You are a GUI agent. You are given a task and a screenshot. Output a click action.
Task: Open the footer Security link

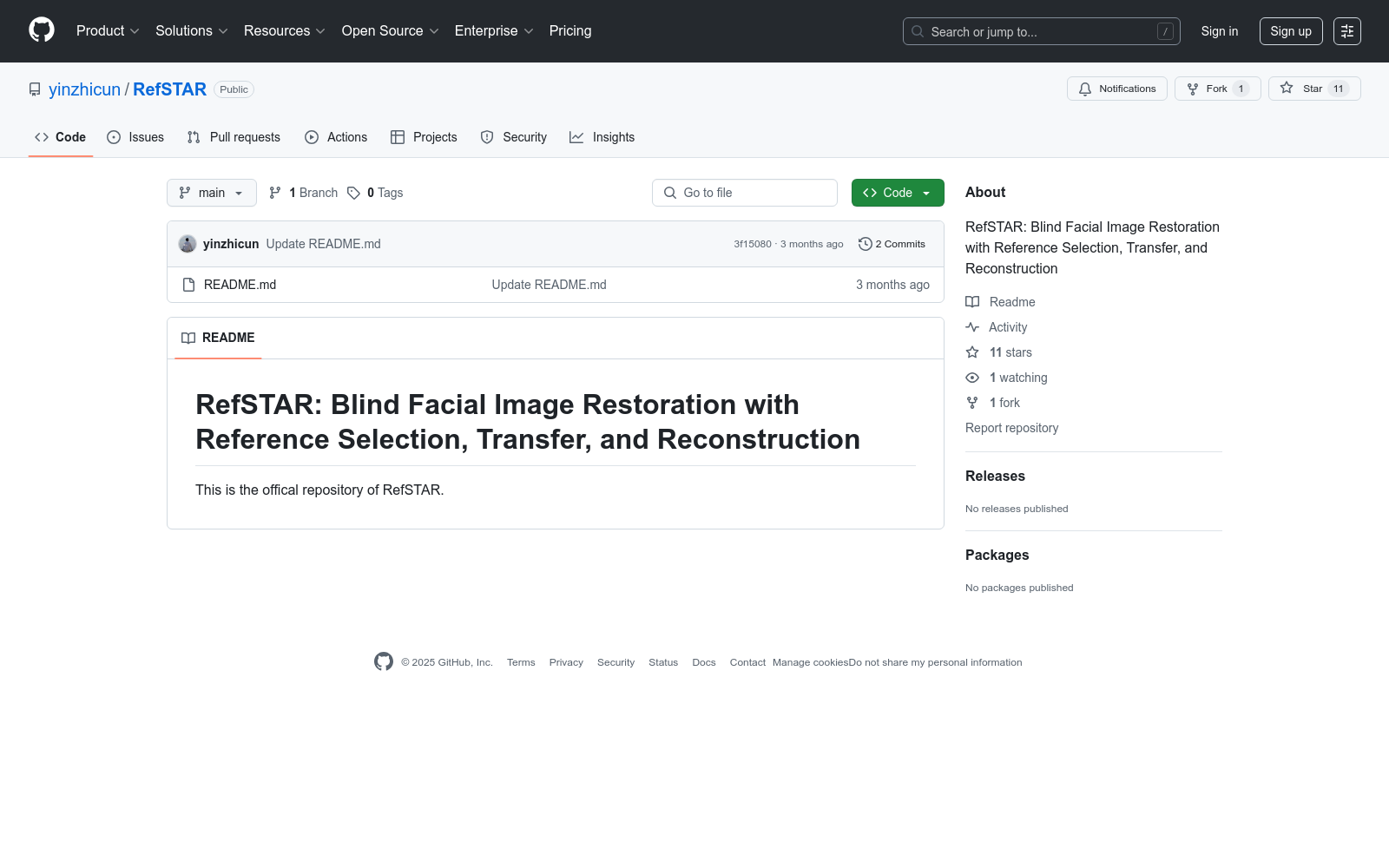(x=616, y=662)
